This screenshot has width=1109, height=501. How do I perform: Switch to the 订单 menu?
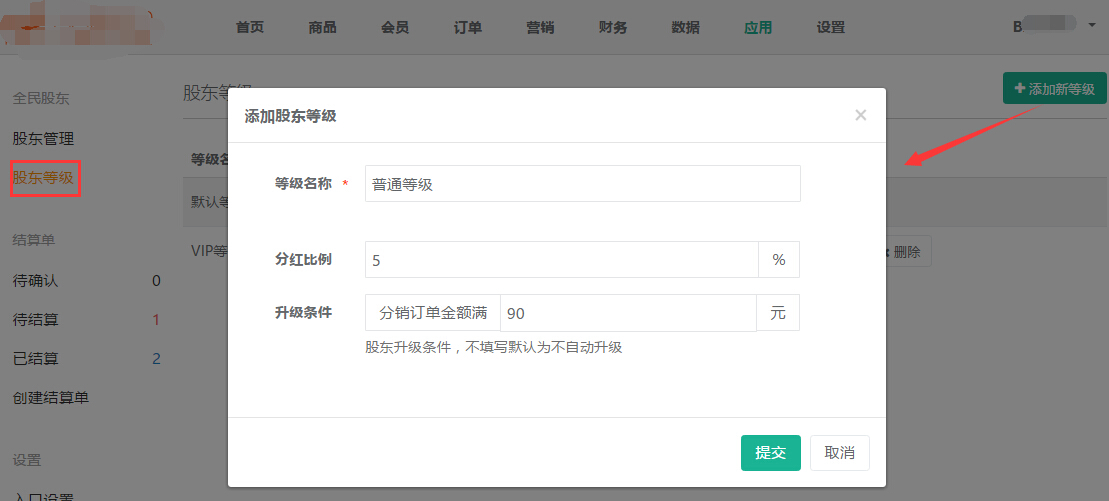pyautogui.click(x=467, y=27)
